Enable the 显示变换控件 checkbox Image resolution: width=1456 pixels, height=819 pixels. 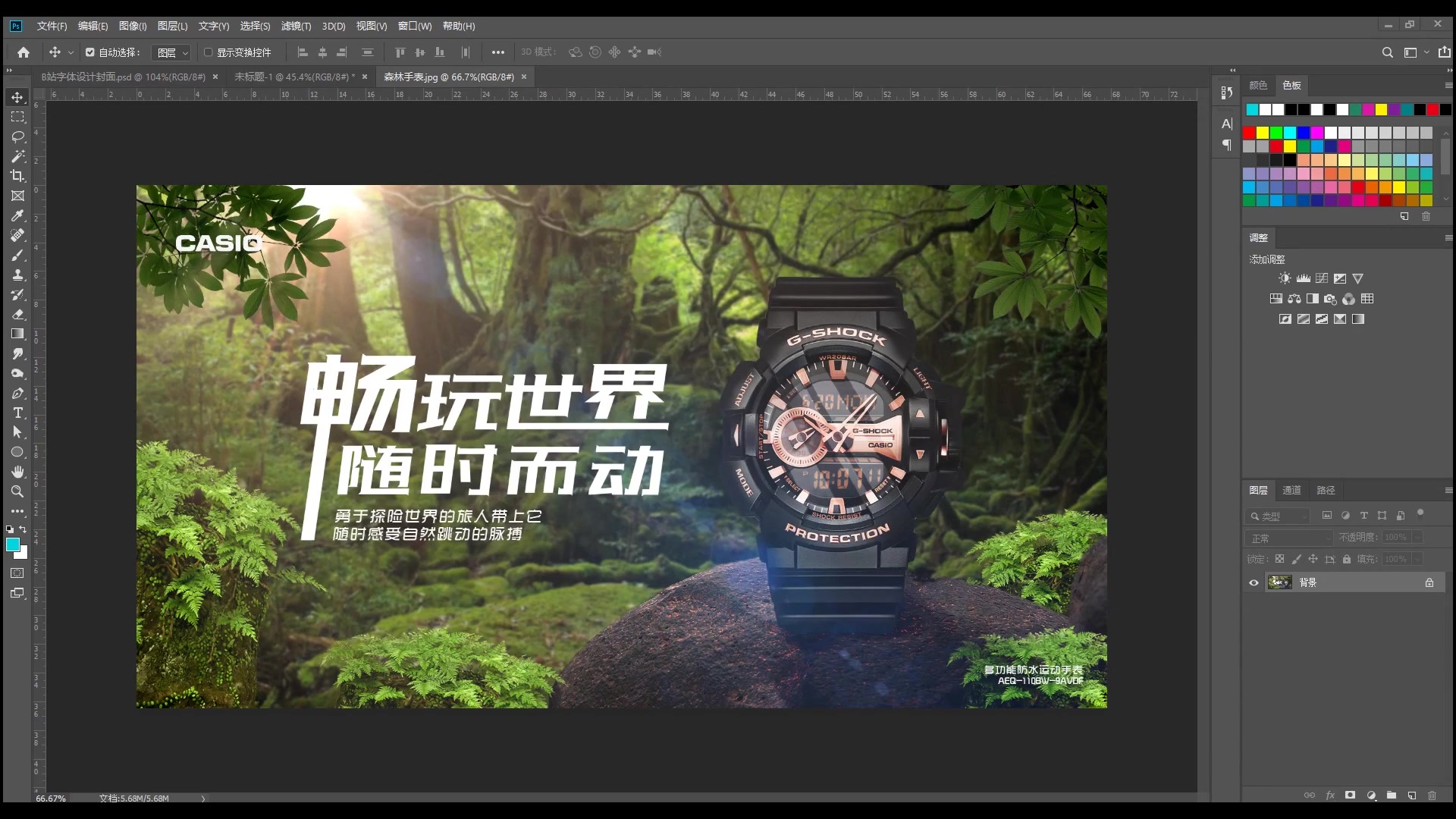208,52
